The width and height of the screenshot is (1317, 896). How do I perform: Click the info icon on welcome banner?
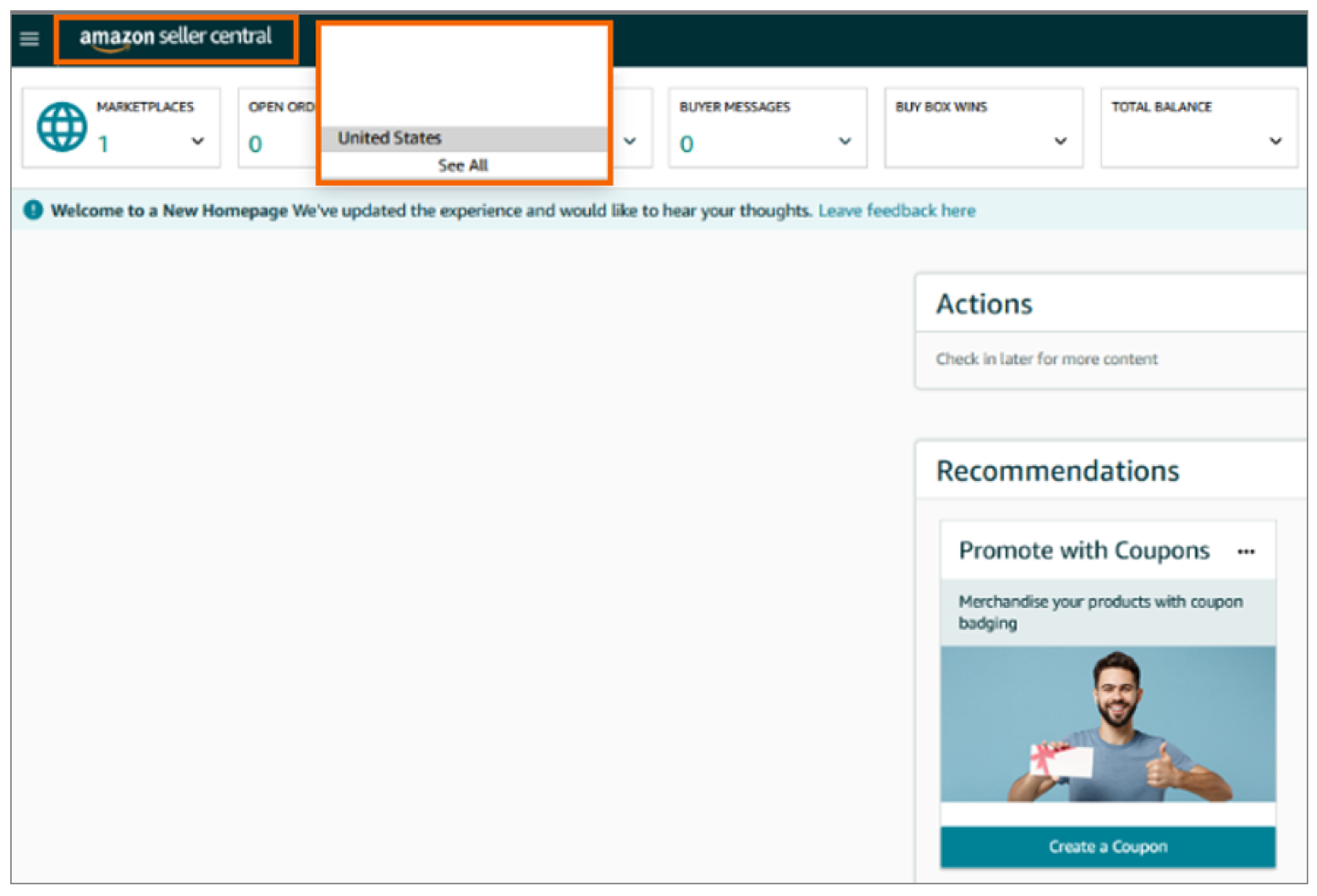pyautogui.click(x=33, y=210)
